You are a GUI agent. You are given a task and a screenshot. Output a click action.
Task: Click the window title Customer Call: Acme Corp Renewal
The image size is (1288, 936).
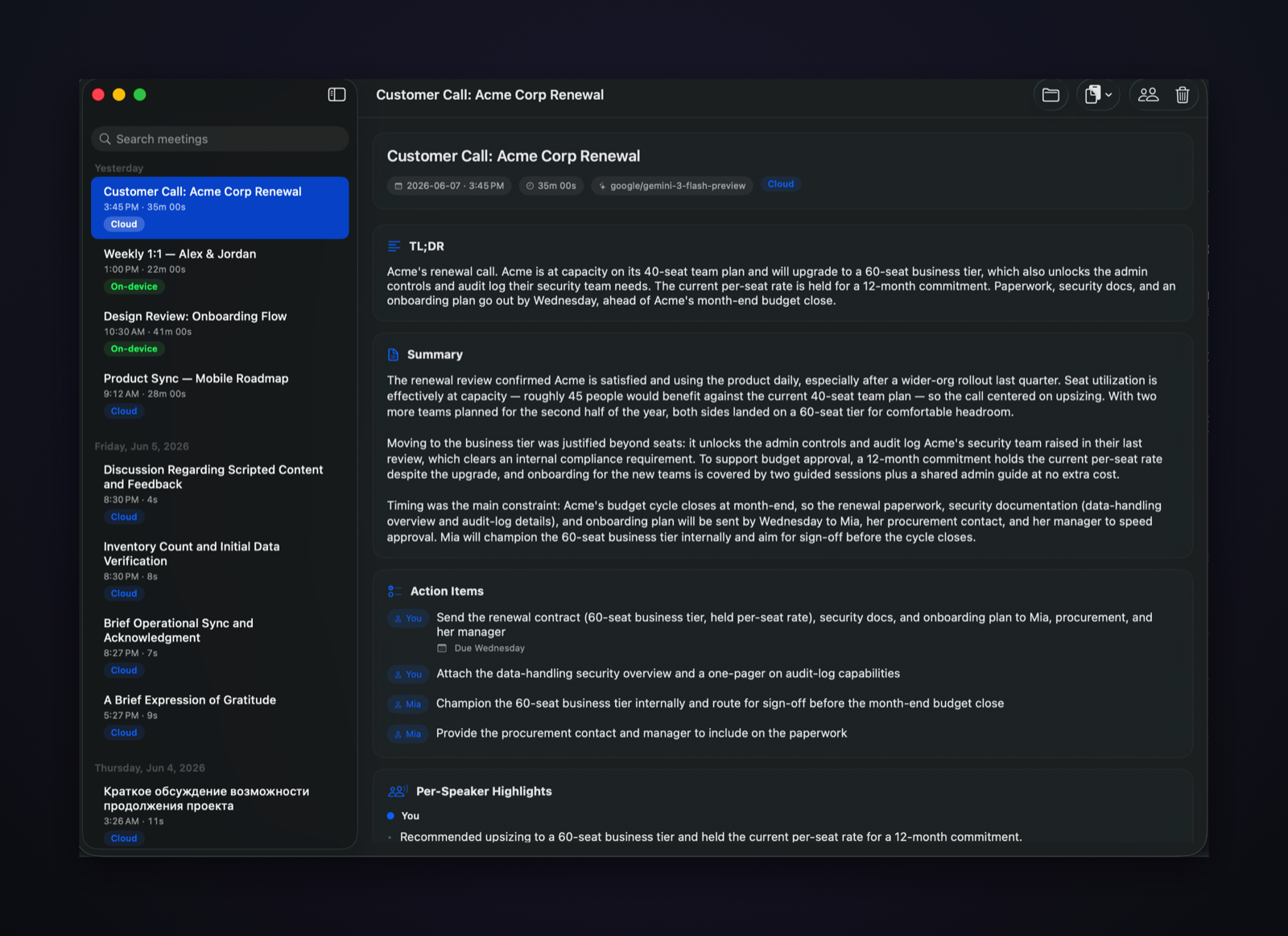pos(489,95)
